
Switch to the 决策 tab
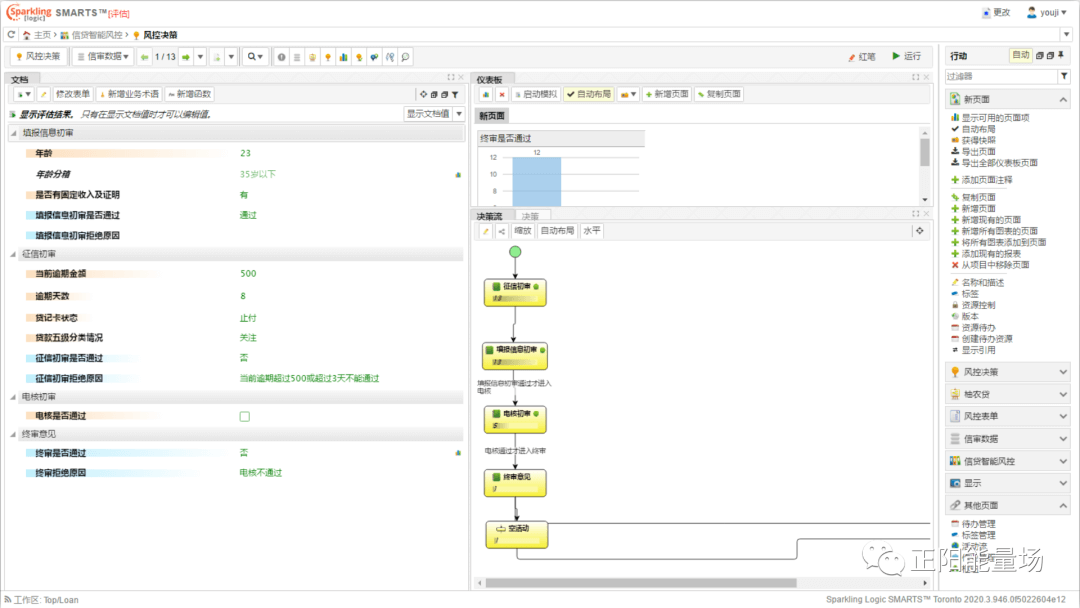pyautogui.click(x=530, y=216)
